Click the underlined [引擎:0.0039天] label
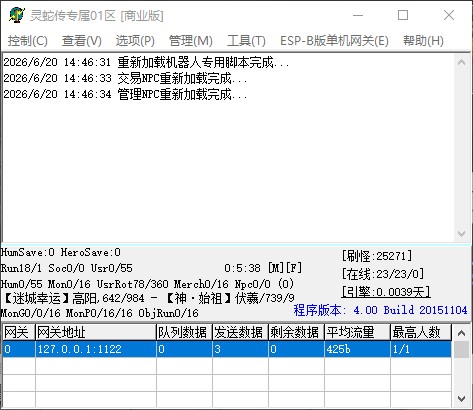The width and height of the screenshot is (473, 410). [x=386, y=292]
